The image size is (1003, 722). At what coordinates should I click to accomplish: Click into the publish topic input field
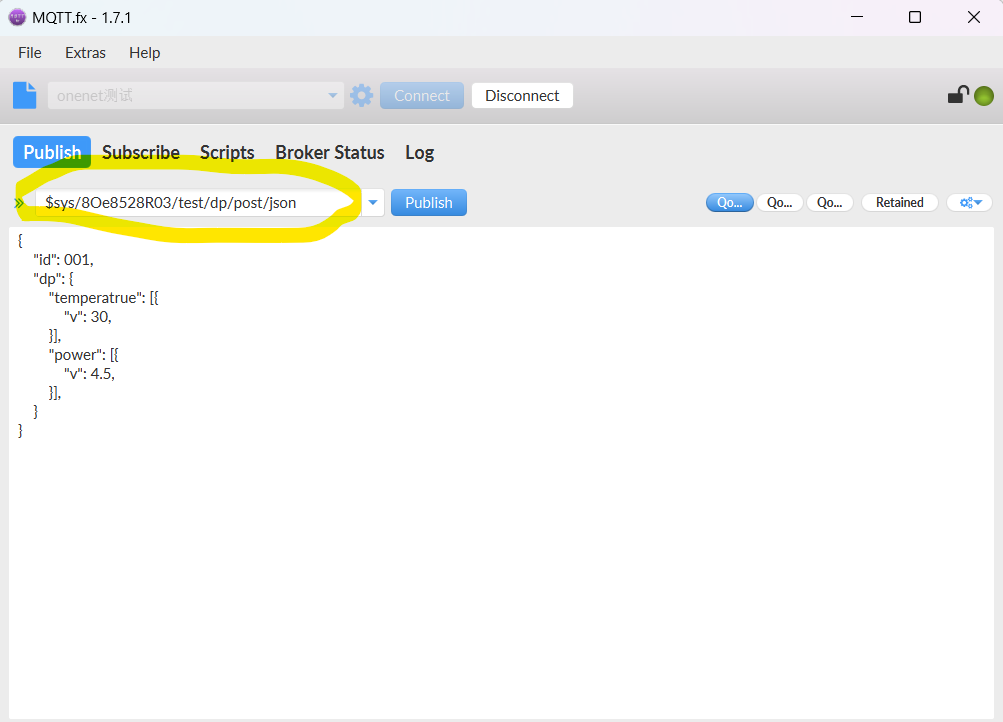point(198,203)
